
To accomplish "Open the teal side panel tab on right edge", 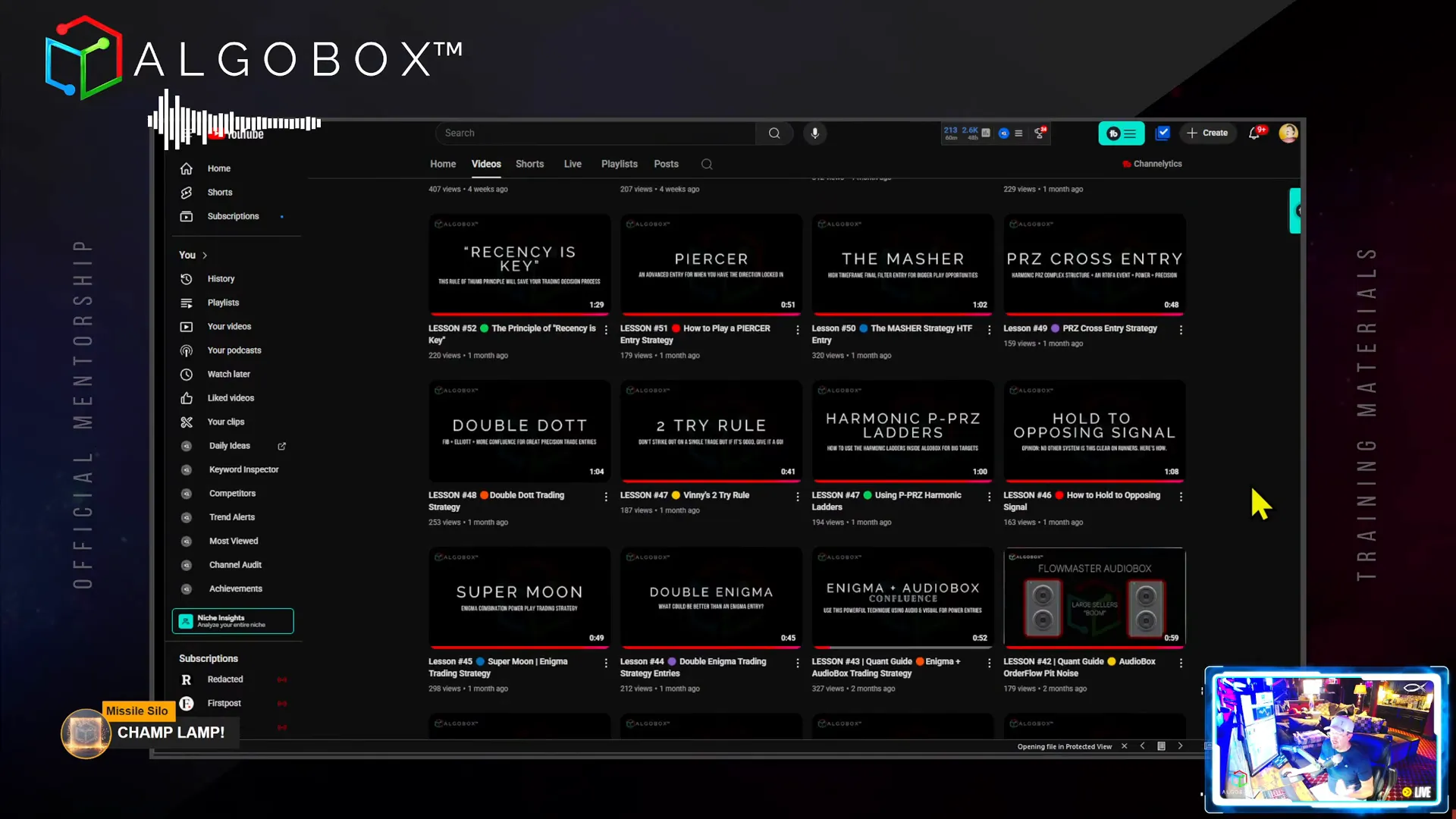I will coord(1295,211).
